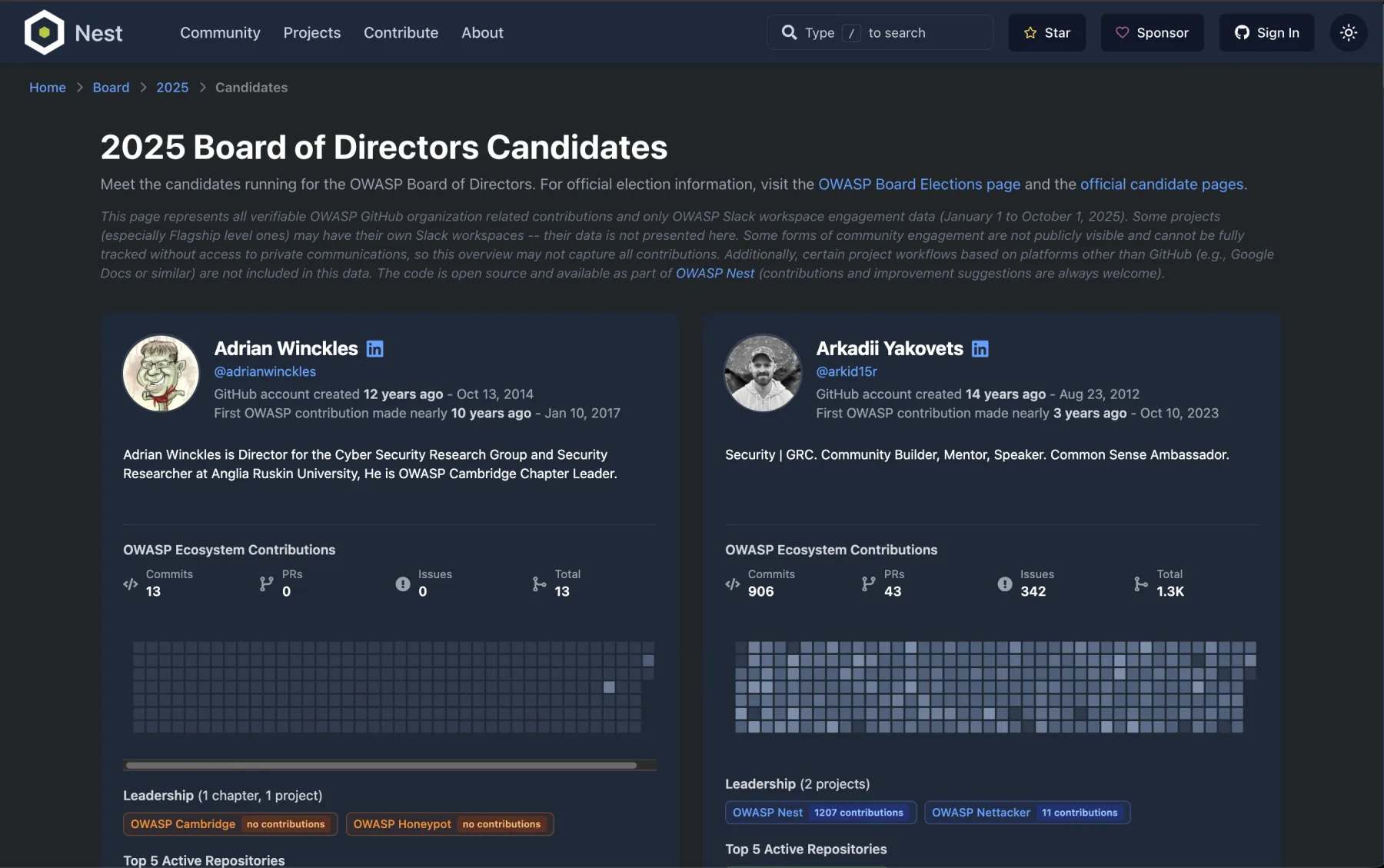Open the OWASP Honeypot leadership badge
1384x868 pixels.
449,824
